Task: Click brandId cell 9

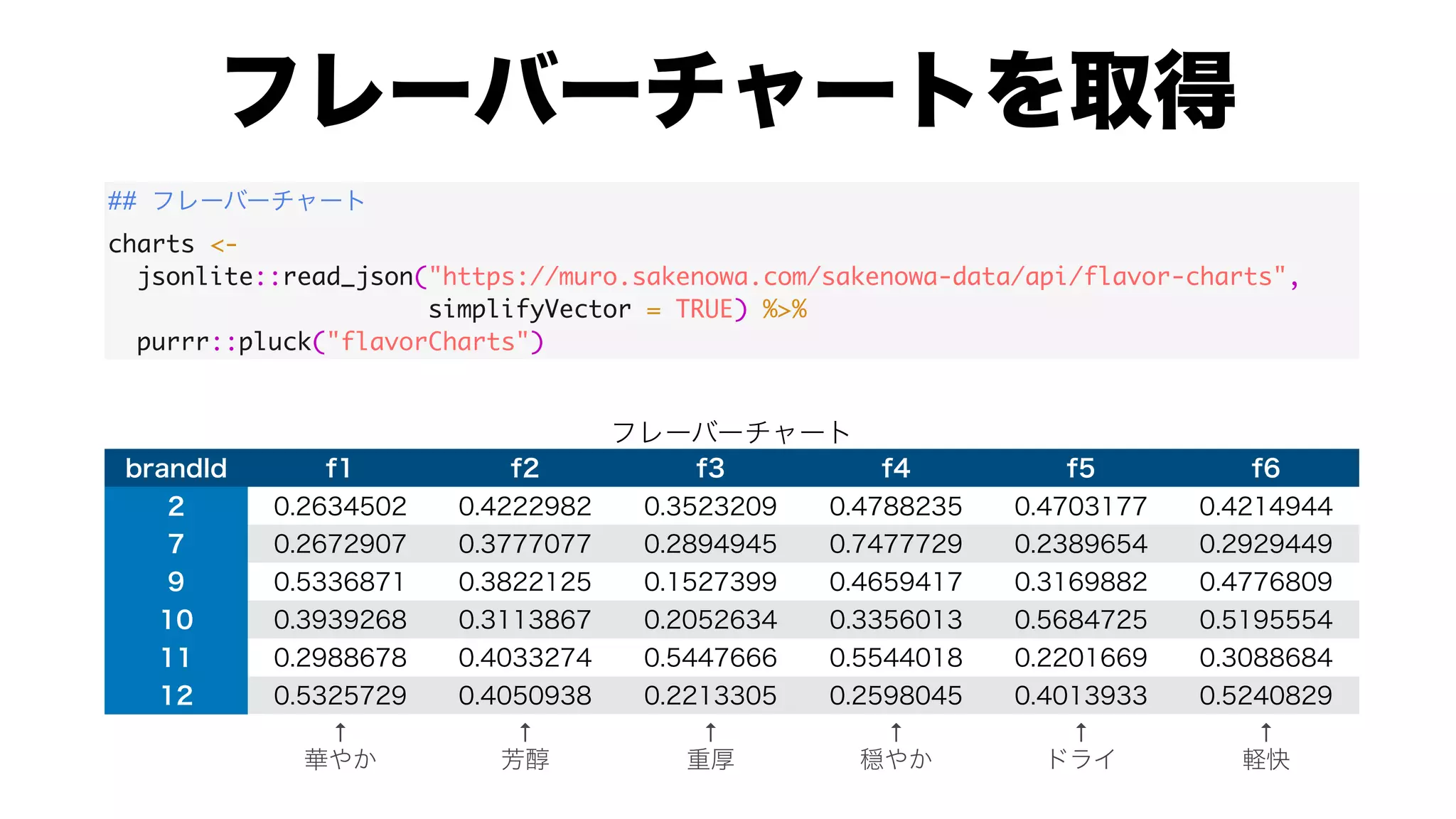Action: point(176,582)
